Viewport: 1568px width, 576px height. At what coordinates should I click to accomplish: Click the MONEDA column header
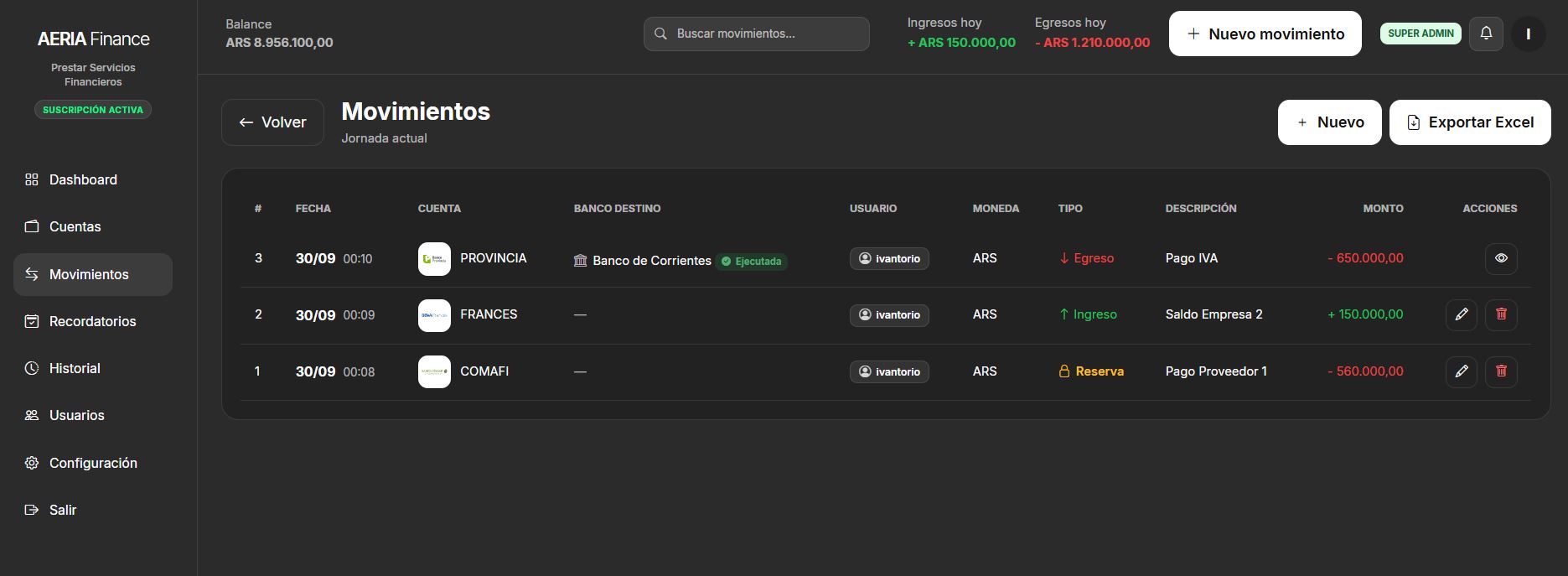coord(996,208)
